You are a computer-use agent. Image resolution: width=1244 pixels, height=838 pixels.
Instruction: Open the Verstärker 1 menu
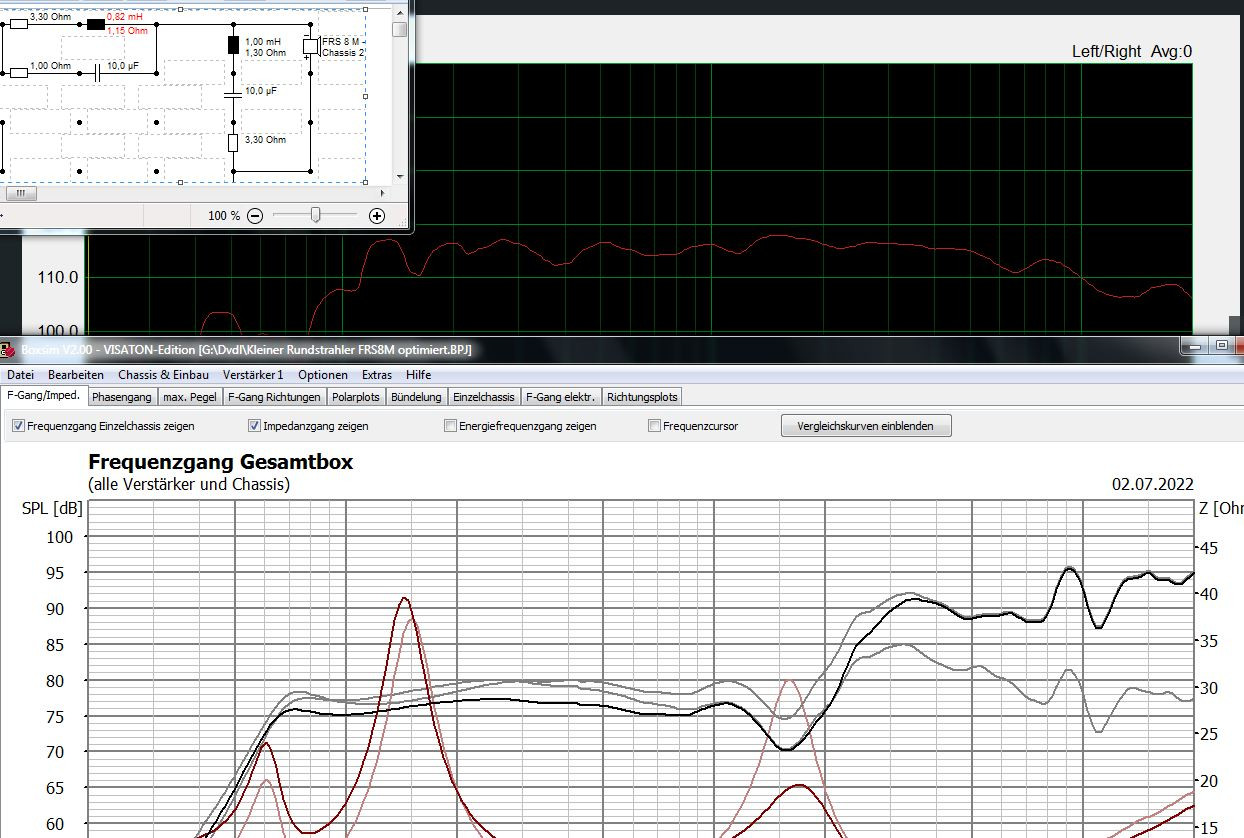253,375
